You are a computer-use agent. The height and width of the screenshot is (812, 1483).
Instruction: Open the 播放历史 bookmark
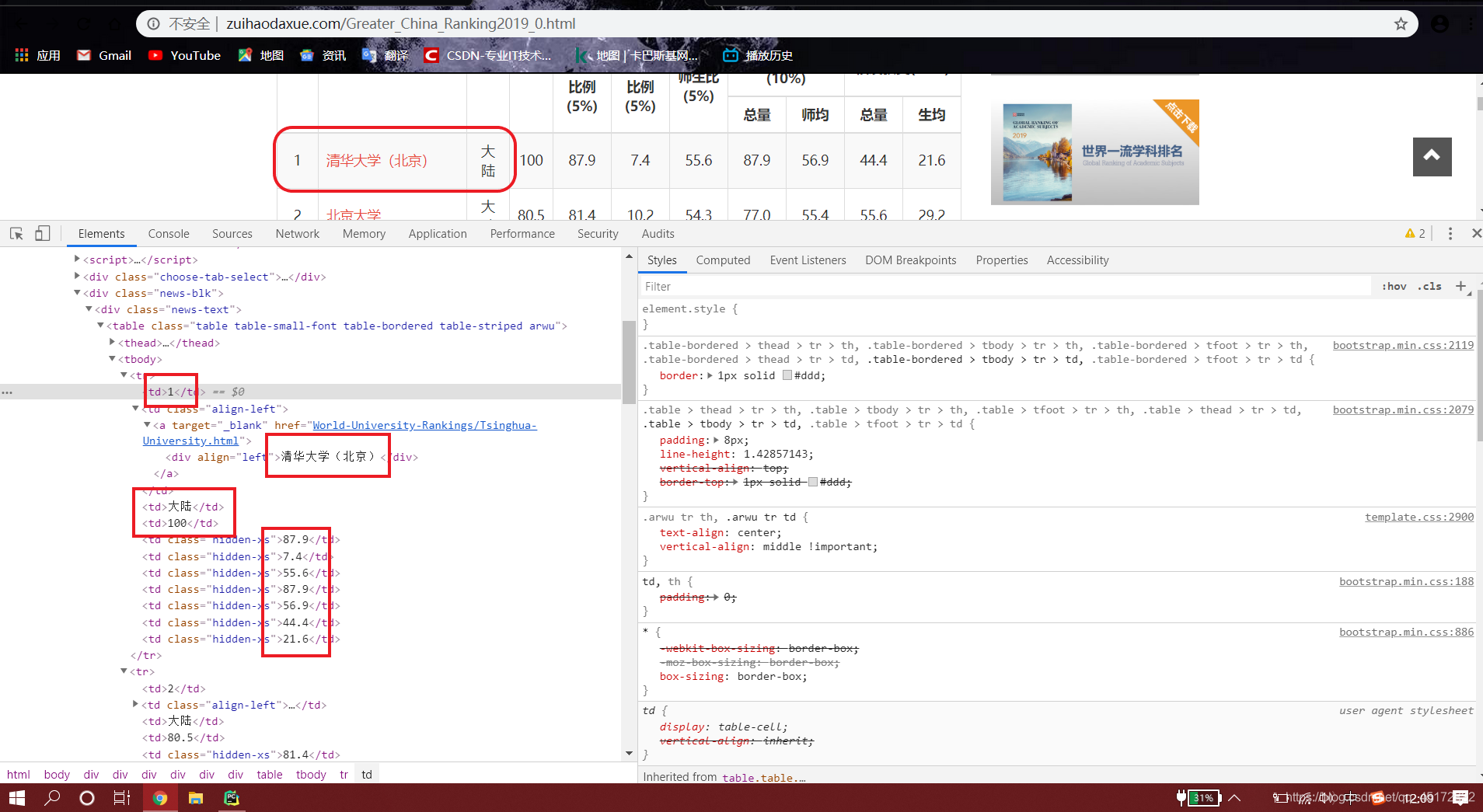[x=758, y=55]
